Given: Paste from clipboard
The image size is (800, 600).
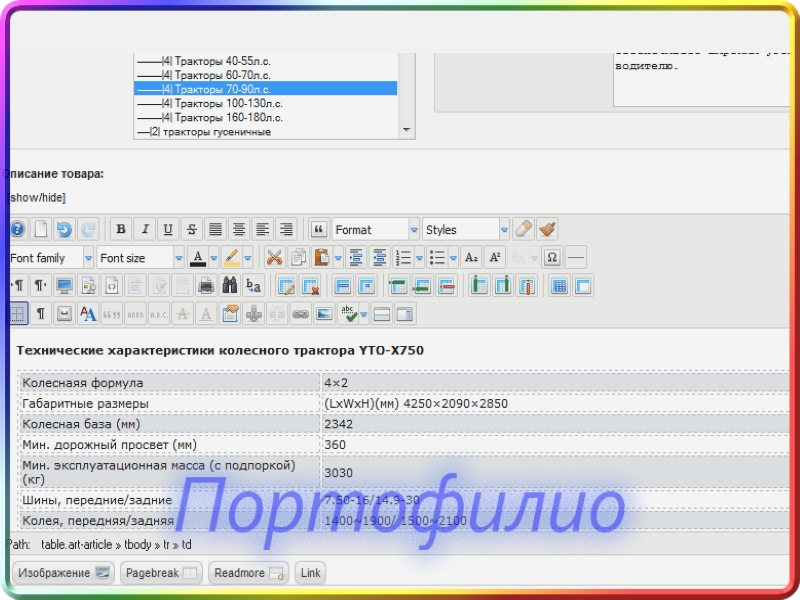Looking at the screenshot, I should tap(322, 258).
